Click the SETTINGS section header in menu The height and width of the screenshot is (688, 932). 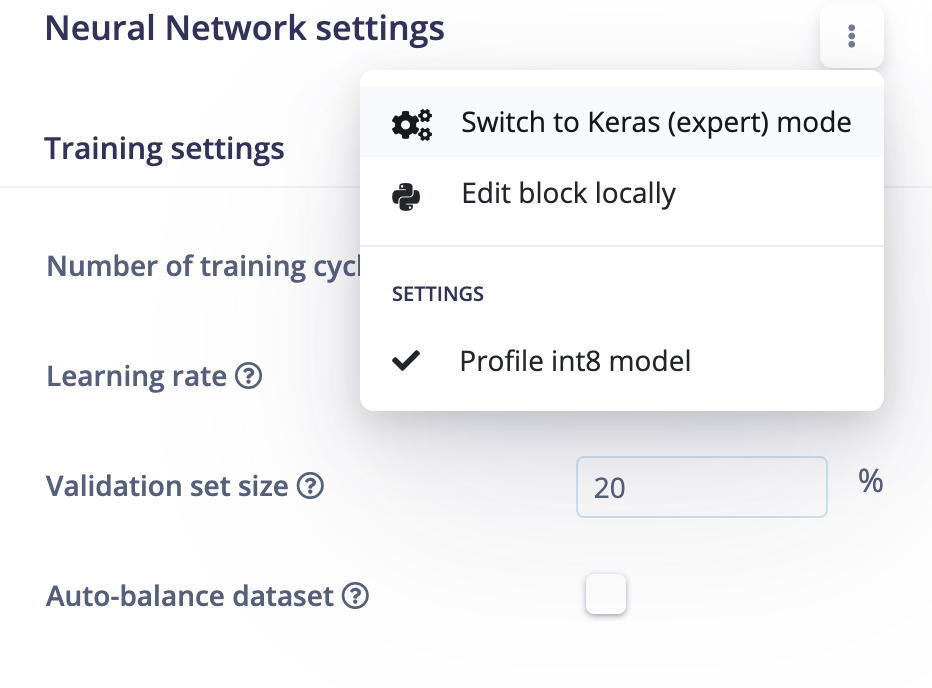437,294
